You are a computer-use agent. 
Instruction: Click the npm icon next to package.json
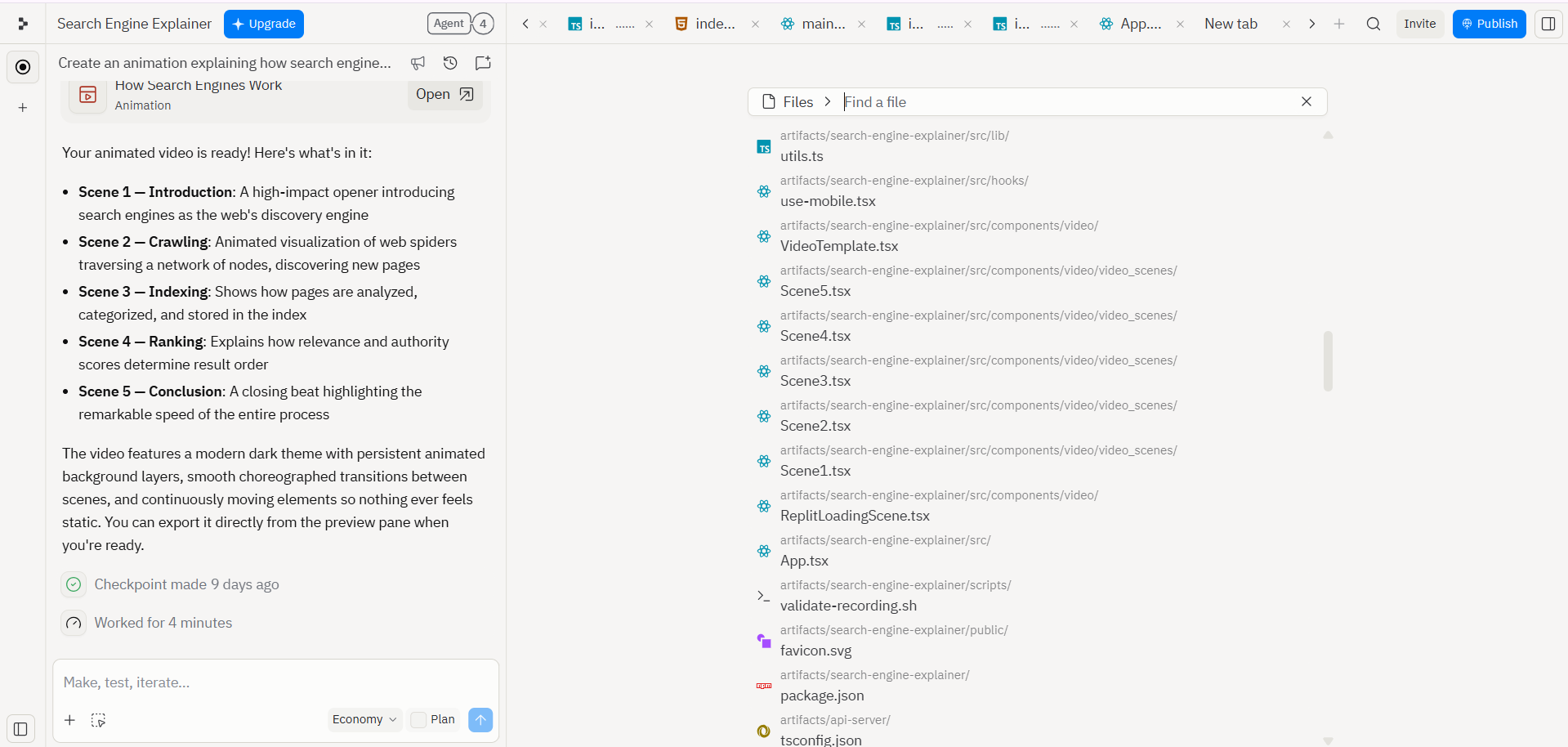[x=763, y=686]
